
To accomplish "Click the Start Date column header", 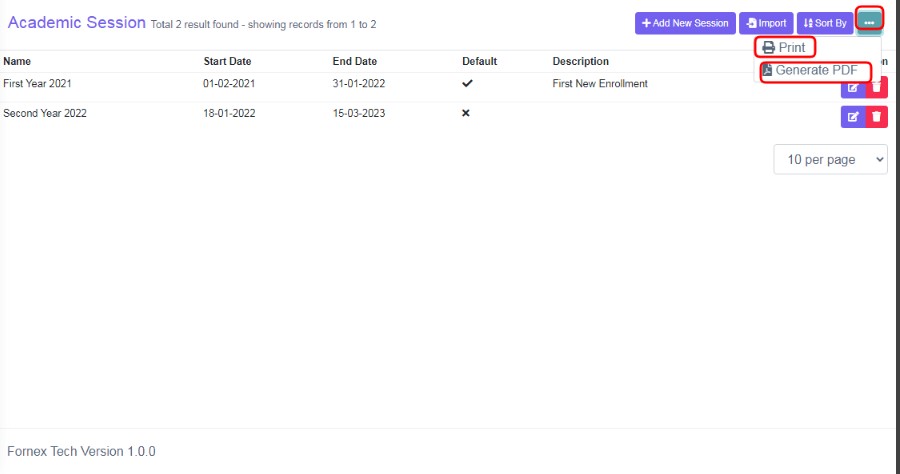I will pyautogui.click(x=227, y=61).
